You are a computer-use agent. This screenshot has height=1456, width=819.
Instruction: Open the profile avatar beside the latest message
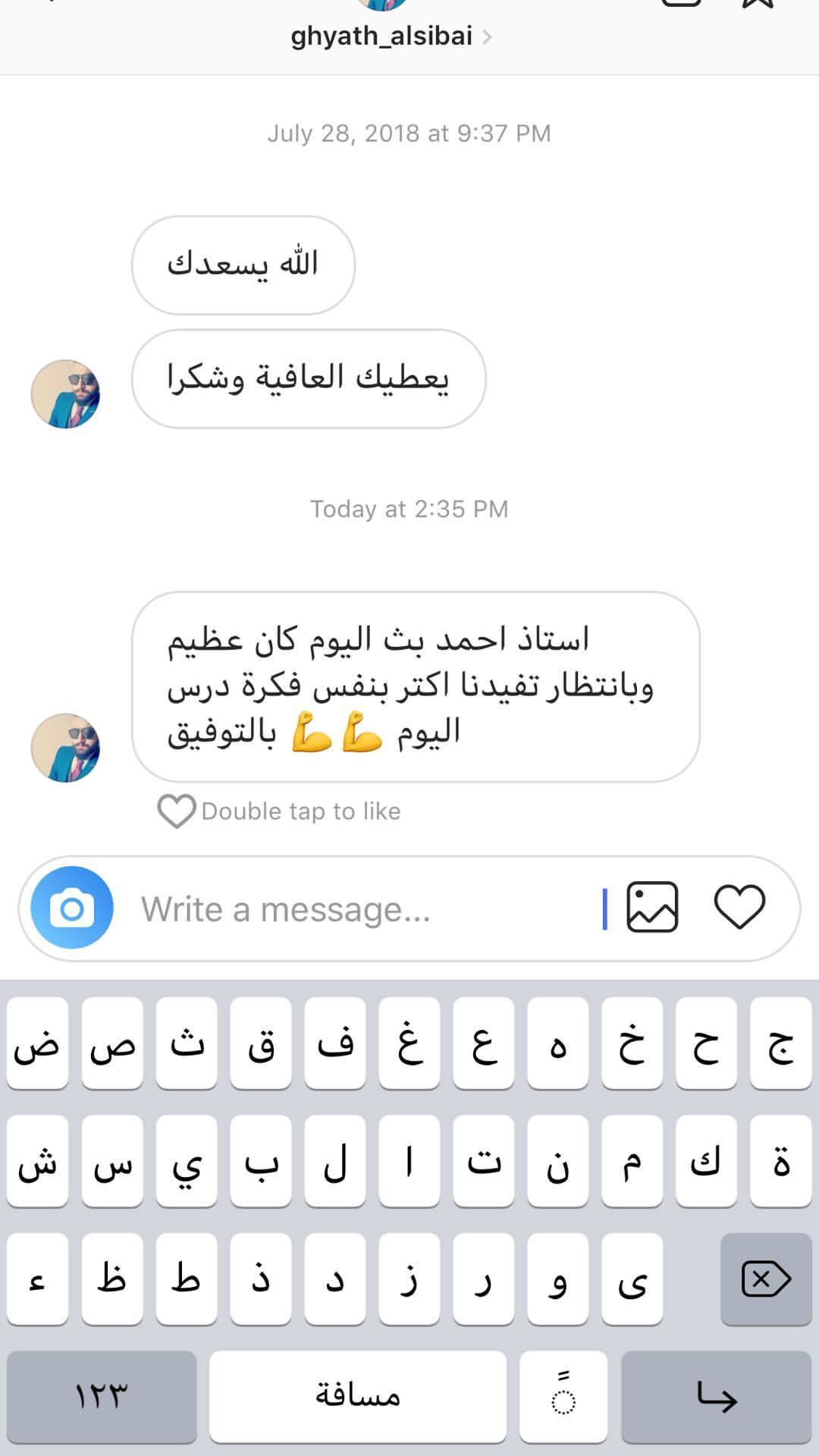[x=65, y=748]
